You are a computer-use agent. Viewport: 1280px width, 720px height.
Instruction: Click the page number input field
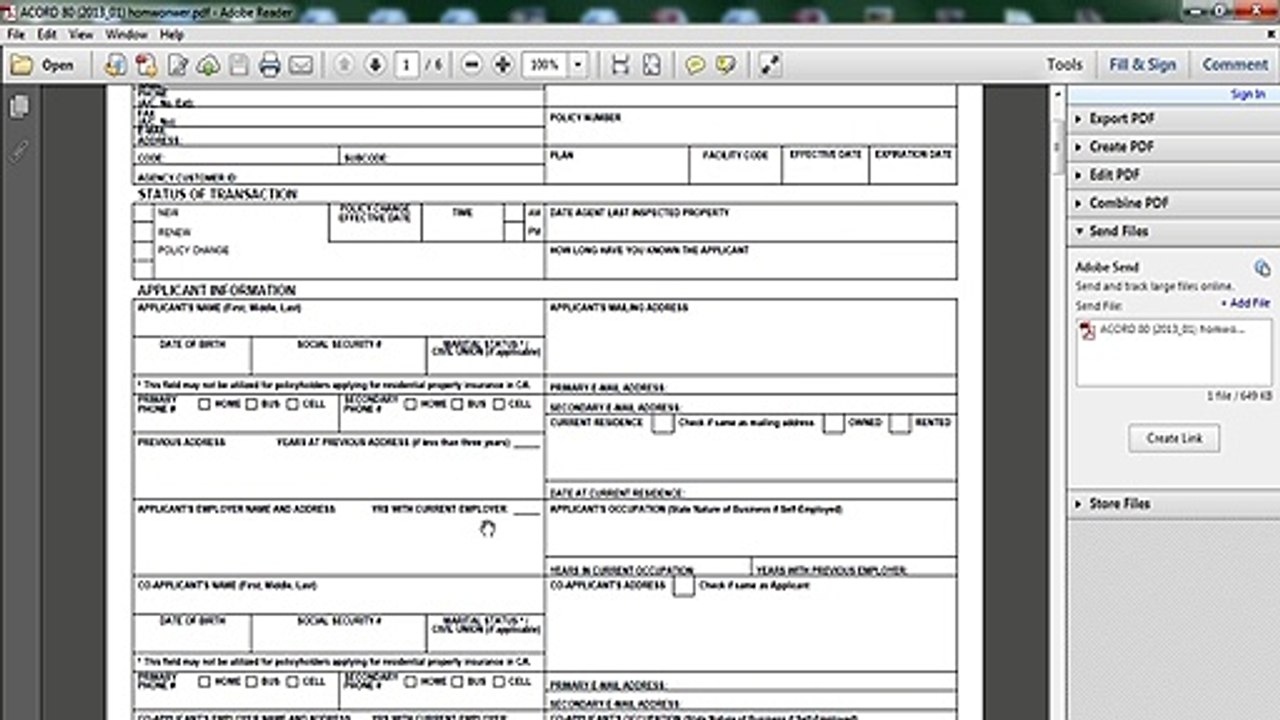tap(406, 65)
